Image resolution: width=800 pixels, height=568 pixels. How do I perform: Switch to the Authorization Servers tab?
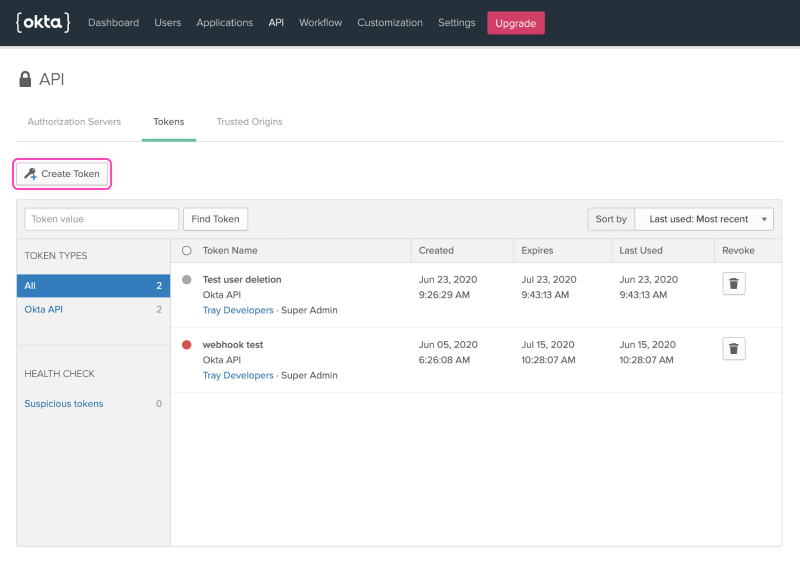[x=74, y=122]
